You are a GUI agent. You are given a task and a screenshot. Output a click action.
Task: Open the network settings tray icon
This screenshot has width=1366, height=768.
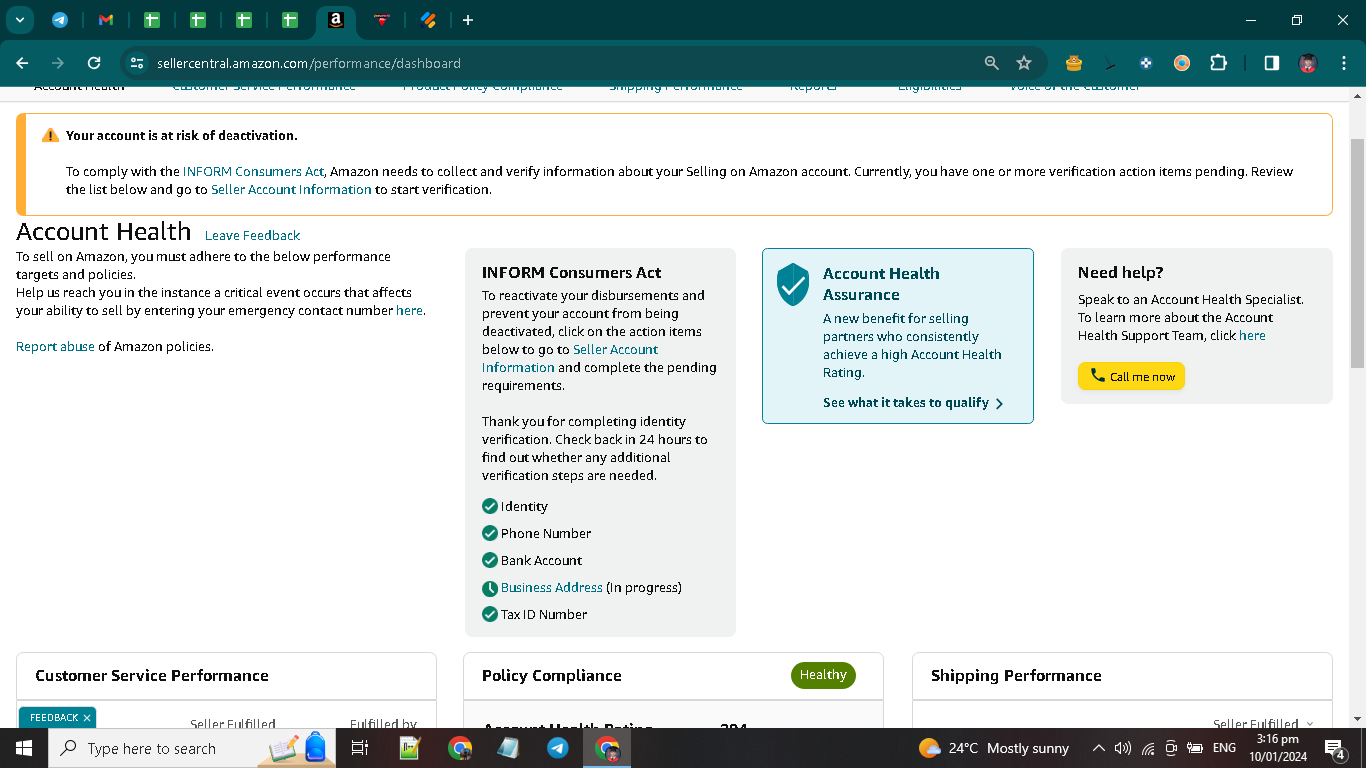pyautogui.click(x=1147, y=748)
